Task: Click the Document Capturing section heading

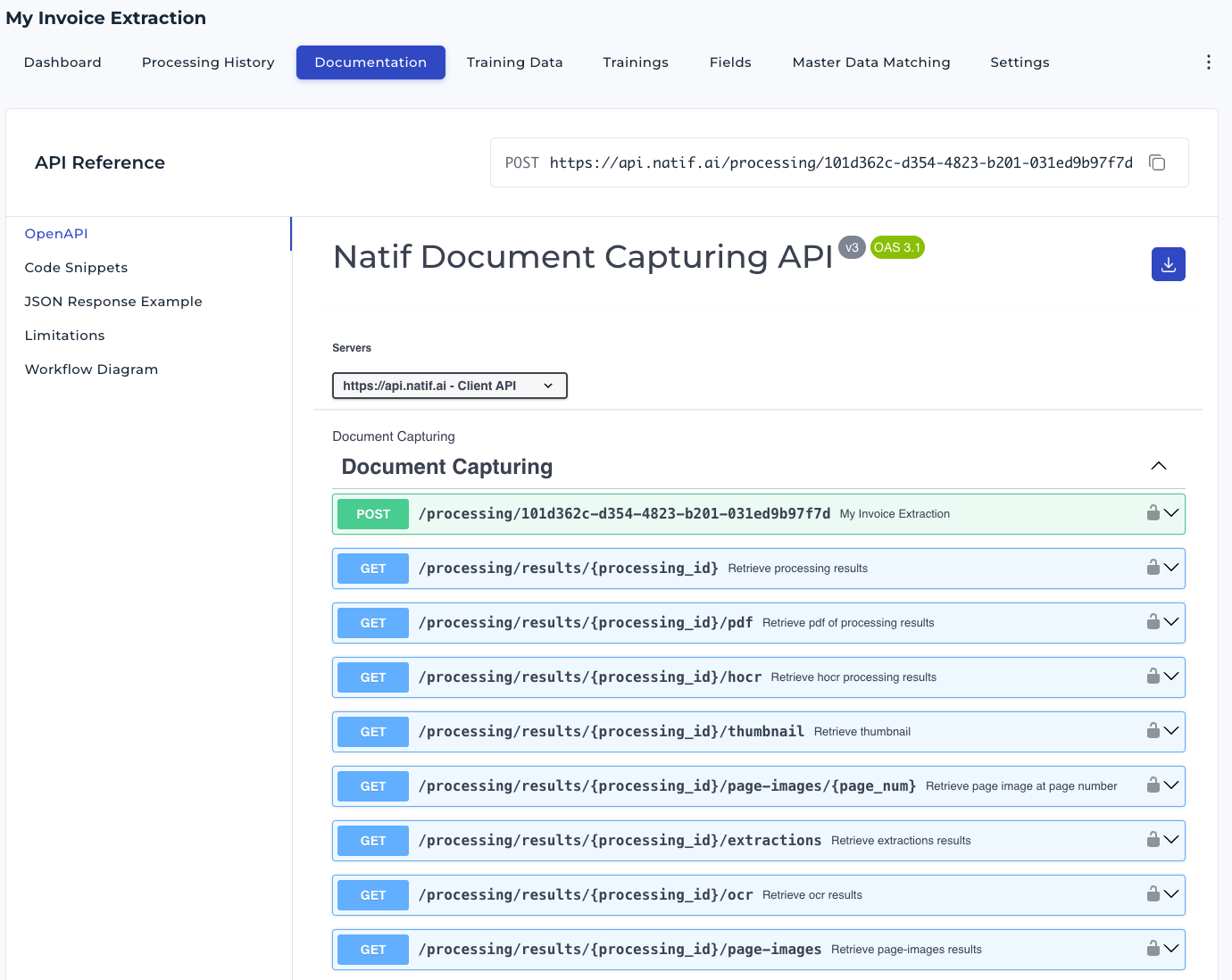Action: [x=447, y=467]
